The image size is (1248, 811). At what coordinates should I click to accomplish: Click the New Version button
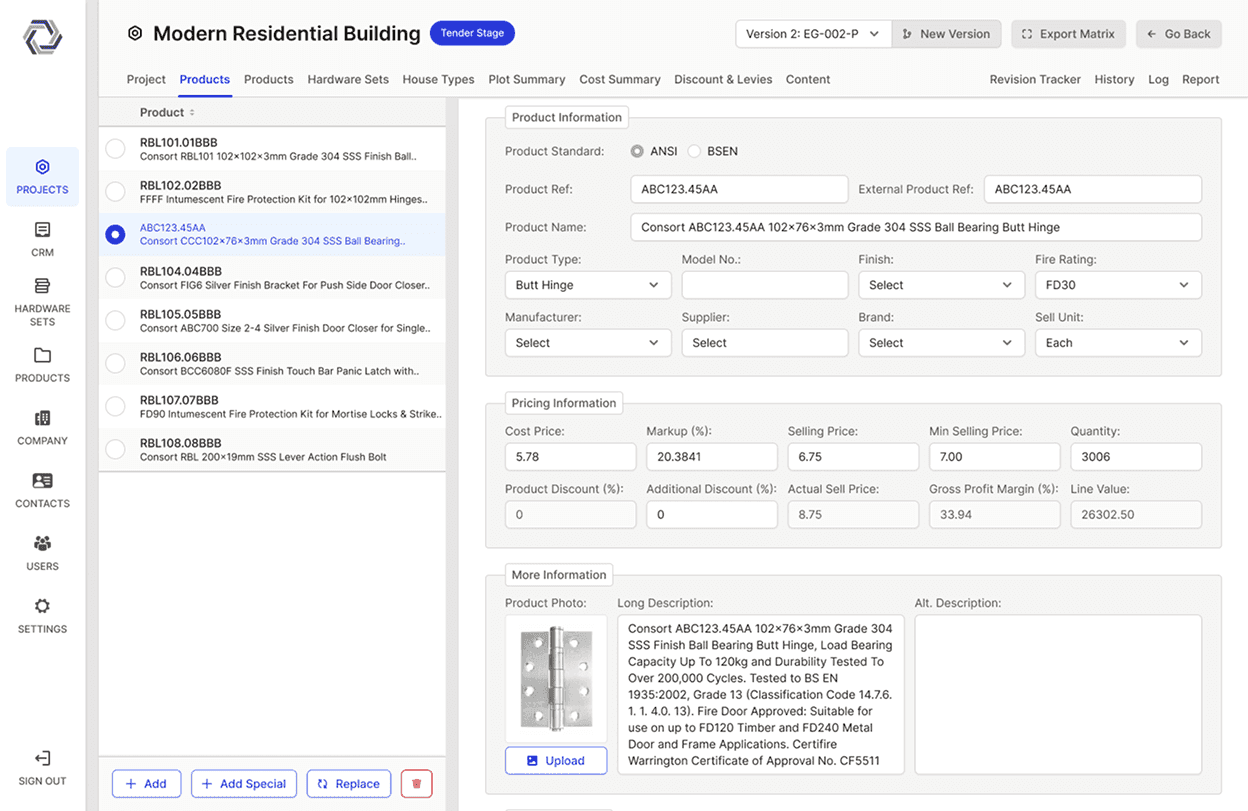coord(946,34)
